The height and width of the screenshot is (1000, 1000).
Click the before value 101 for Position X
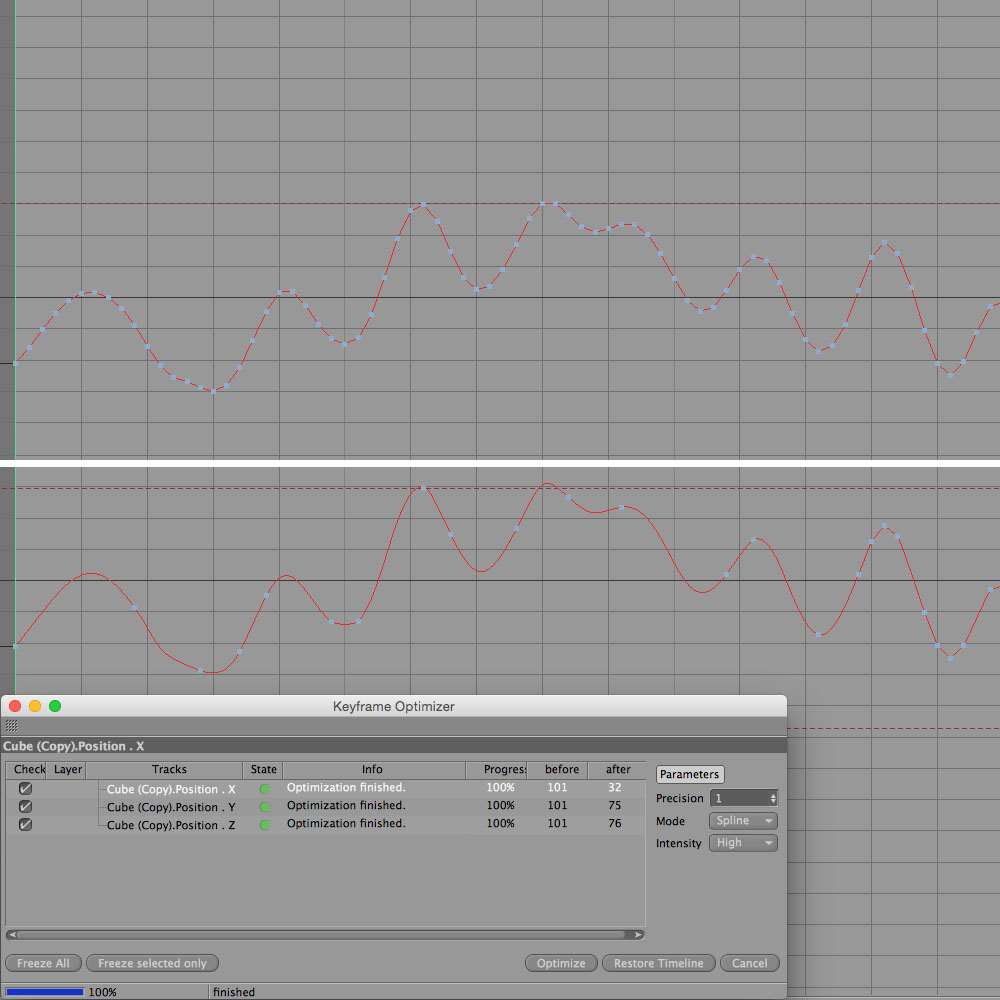(557, 788)
